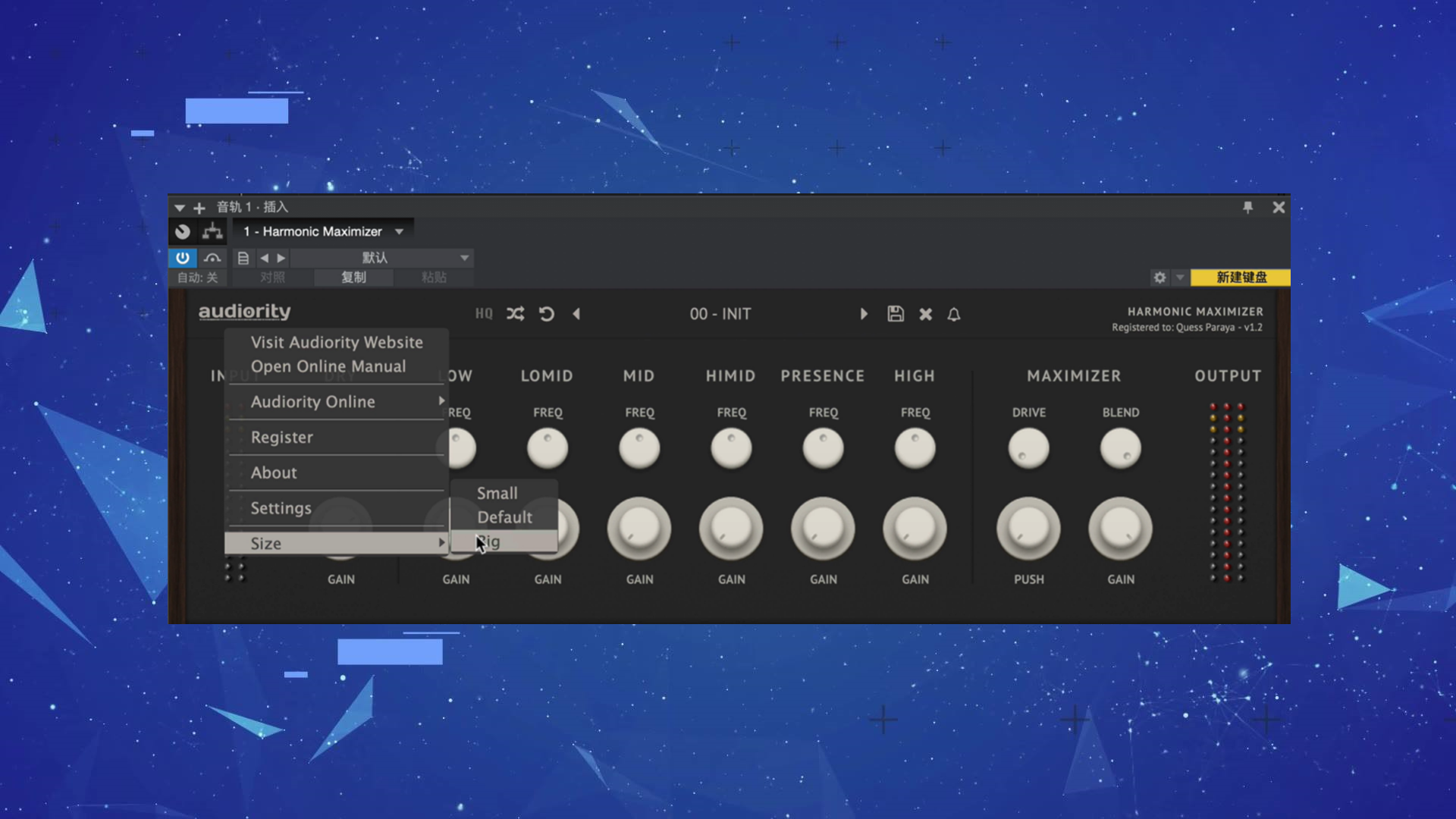The width and height of the screenshot is (1456, 819).
Task: Toggle HQ high-quality mode
Action: coord(484,314)
